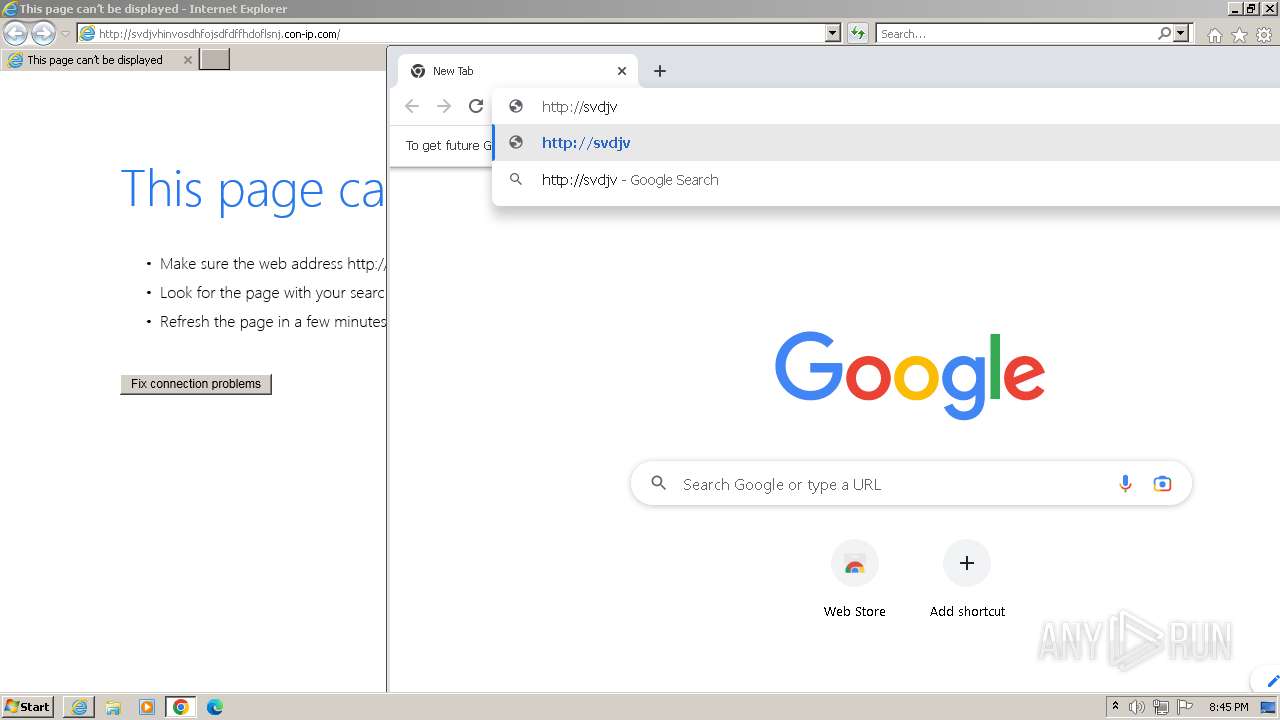Close the IE 'This page can't be displayed' tab
Viewport: 1280px width, 720px height.
click(x=187, y=60)
